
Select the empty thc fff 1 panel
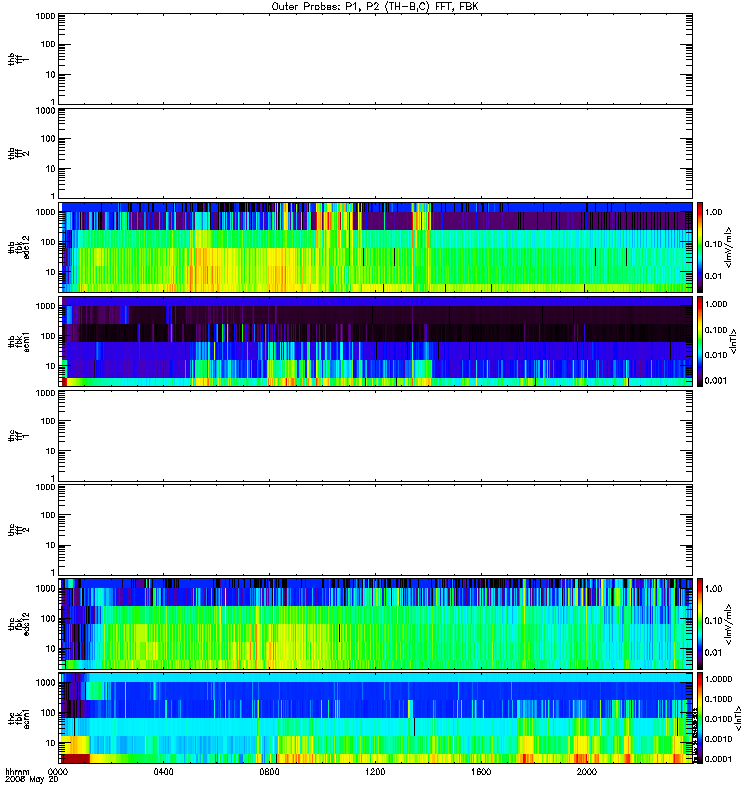pos(376,436)
